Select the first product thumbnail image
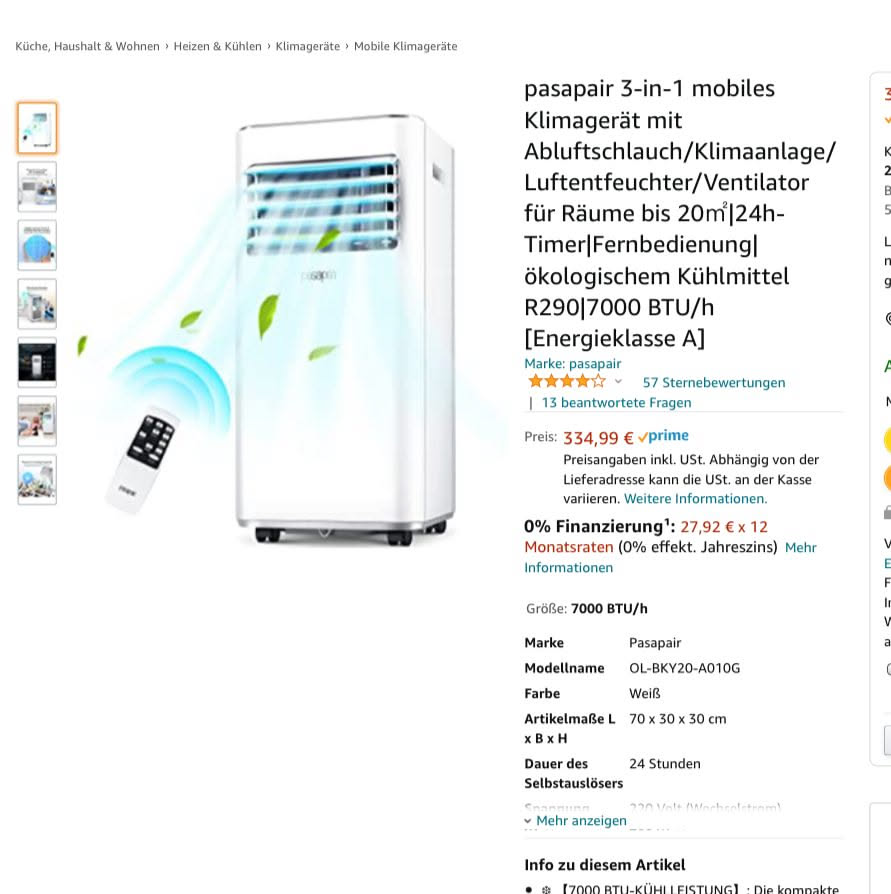Viewport: 891px width, 894px height. click(37, 128)
